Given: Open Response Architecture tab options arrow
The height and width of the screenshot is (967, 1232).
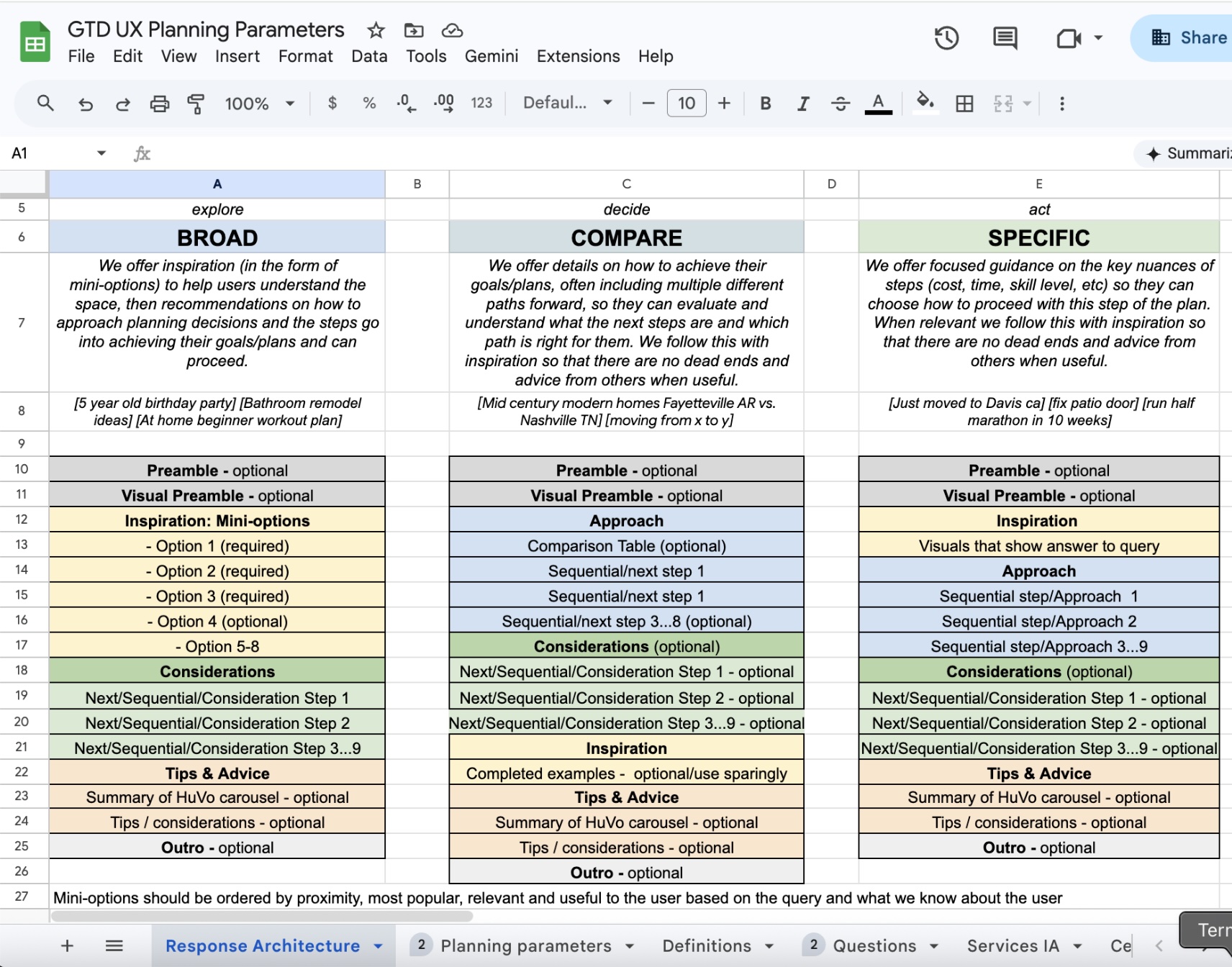Looking at the screenshot, I should [x=378, y=946].
